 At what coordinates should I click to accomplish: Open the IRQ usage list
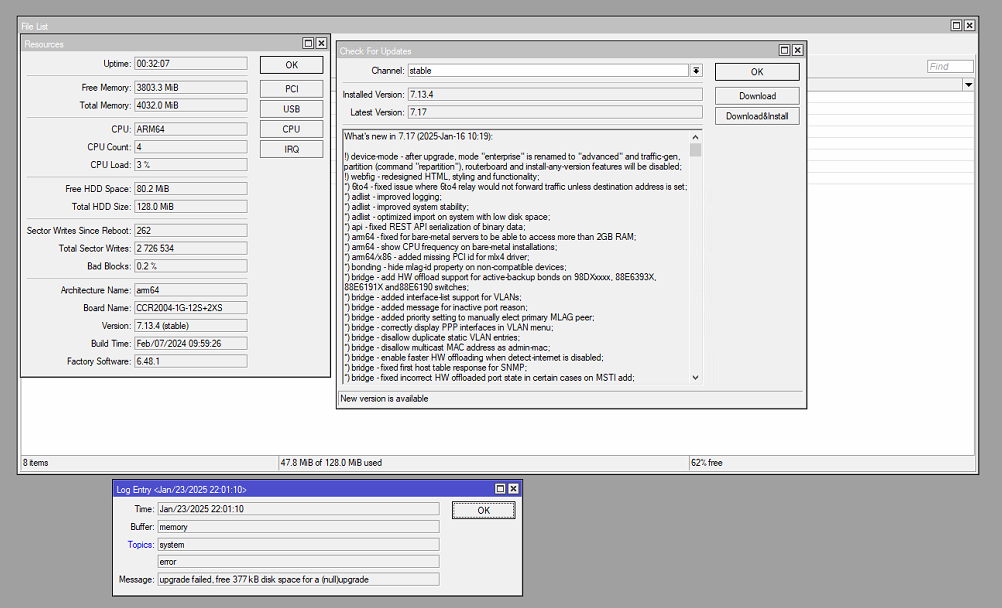(291, 148)
